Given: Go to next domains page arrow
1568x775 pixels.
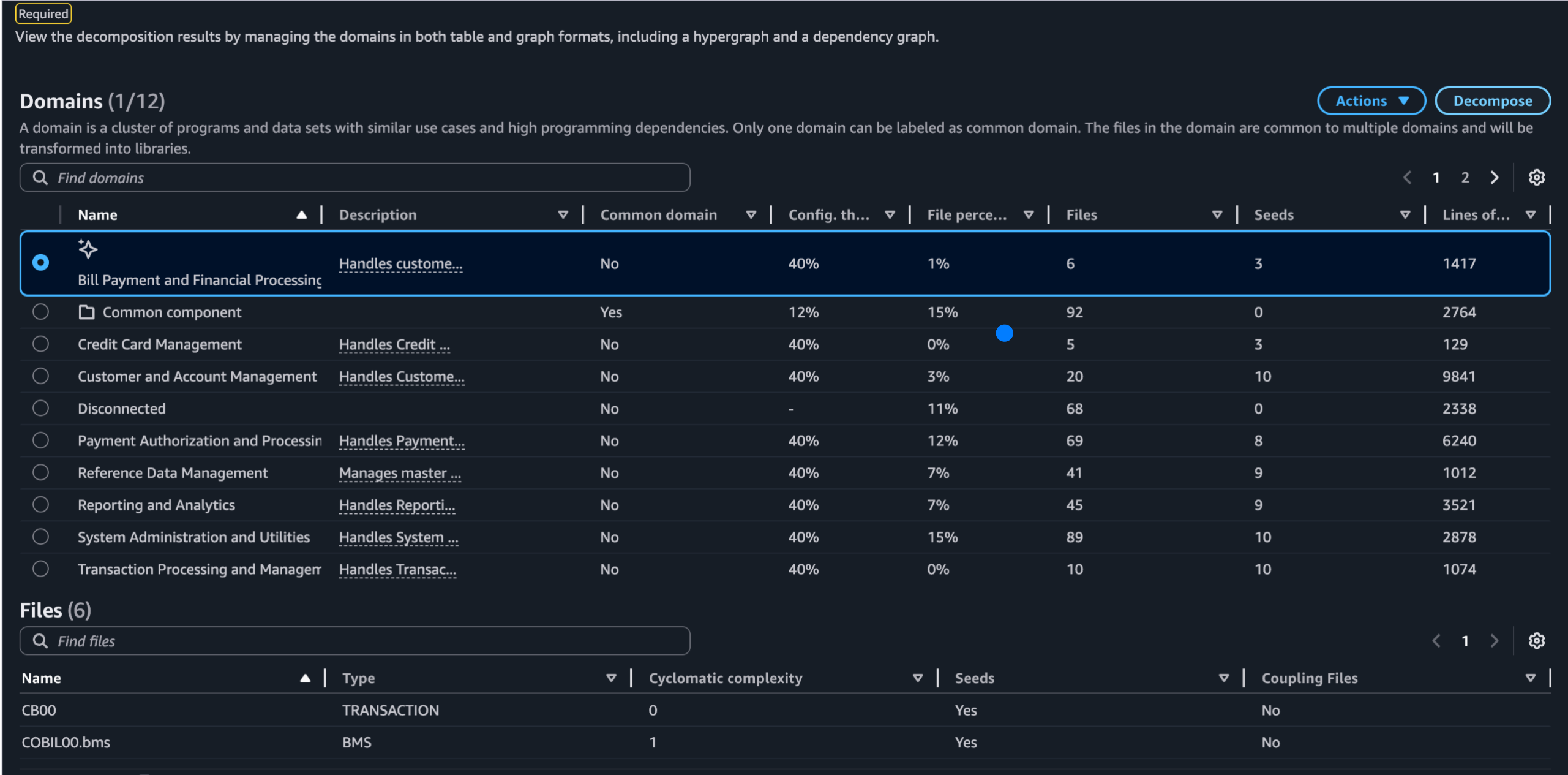Looking at the screenshot, I should 1494,178.
